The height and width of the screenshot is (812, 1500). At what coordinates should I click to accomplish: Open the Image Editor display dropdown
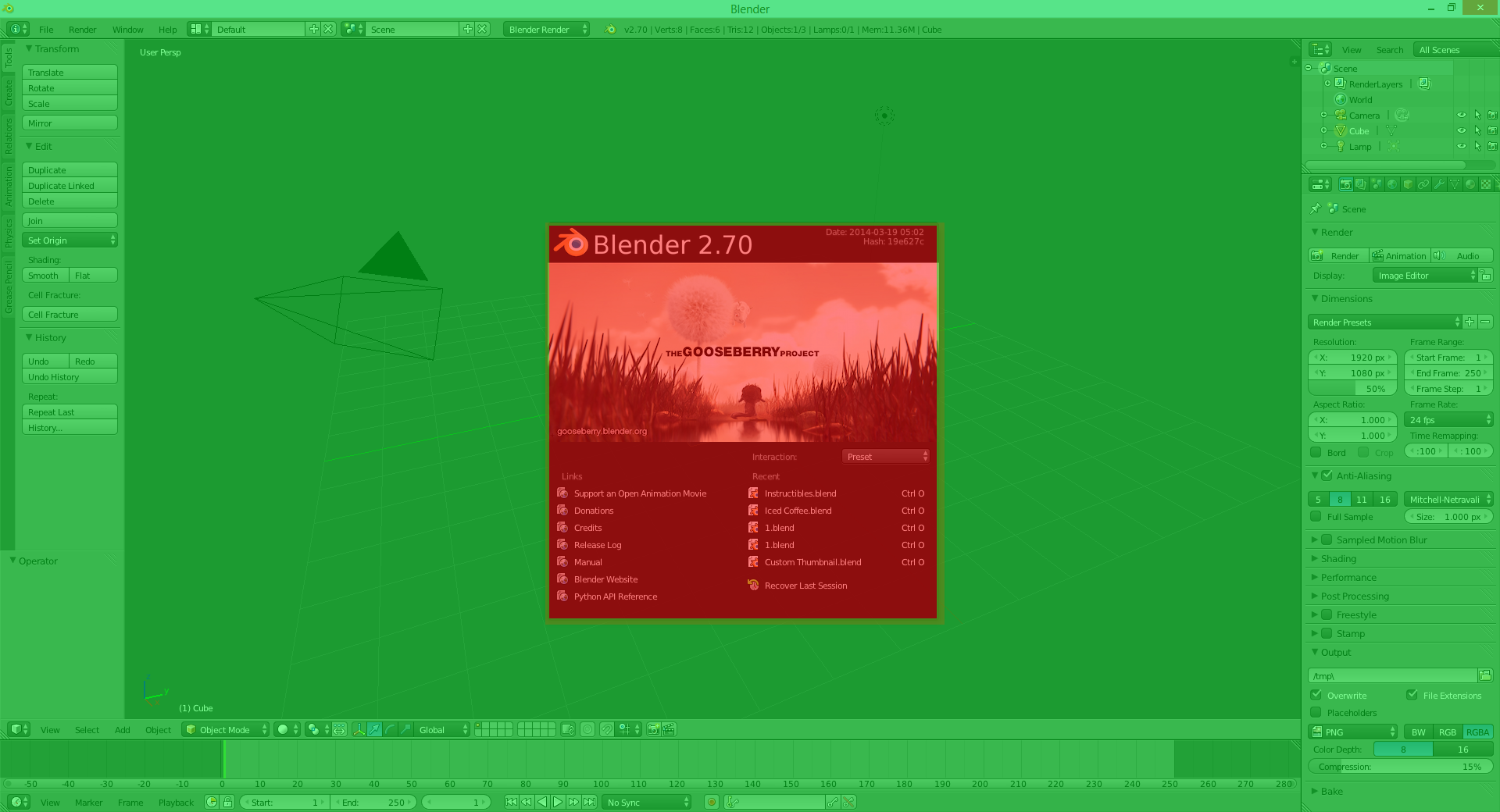click(x=1425, y=275)
